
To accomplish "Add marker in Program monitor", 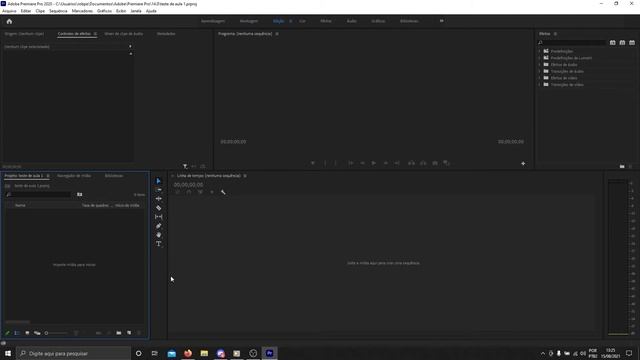I will tap(313, 163).
